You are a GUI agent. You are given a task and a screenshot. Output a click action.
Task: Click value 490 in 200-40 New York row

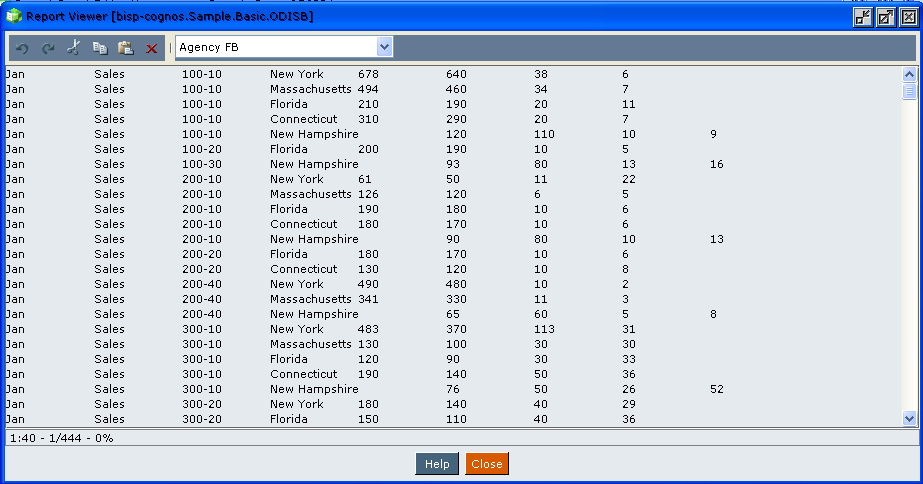(368, 284)
